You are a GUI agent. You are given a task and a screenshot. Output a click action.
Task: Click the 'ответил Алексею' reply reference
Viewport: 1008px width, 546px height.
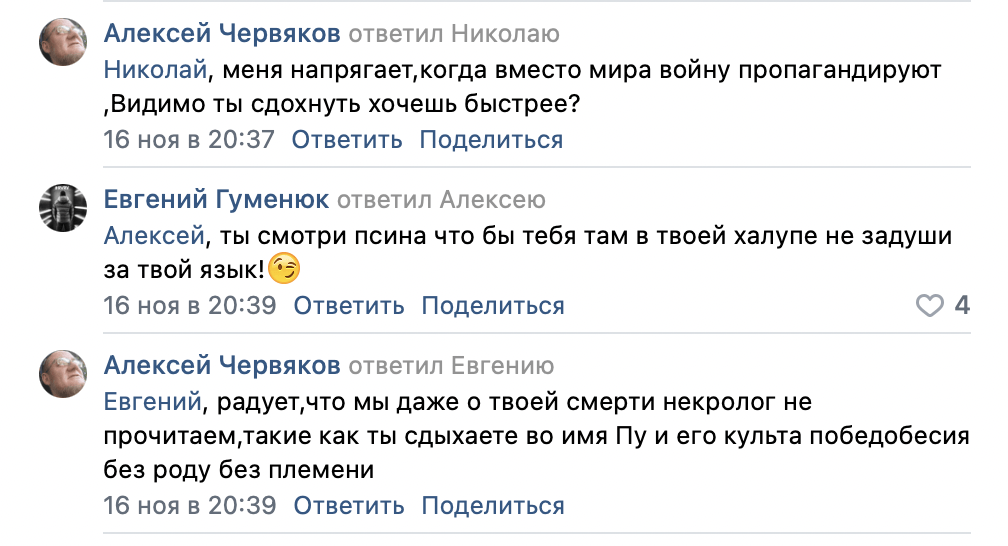(441, 201)
